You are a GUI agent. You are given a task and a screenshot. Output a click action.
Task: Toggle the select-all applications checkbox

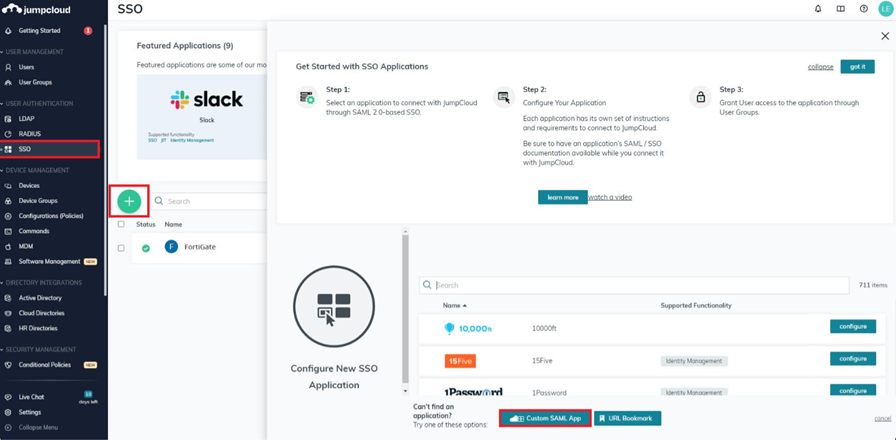(x=122, y=224)
